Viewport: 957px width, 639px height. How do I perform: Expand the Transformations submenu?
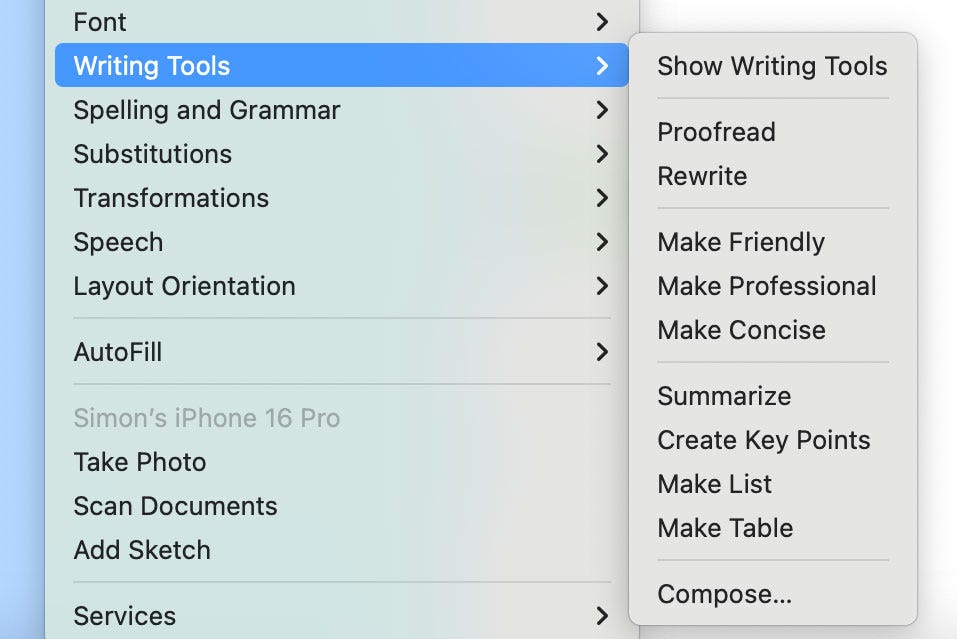(342, 198)
